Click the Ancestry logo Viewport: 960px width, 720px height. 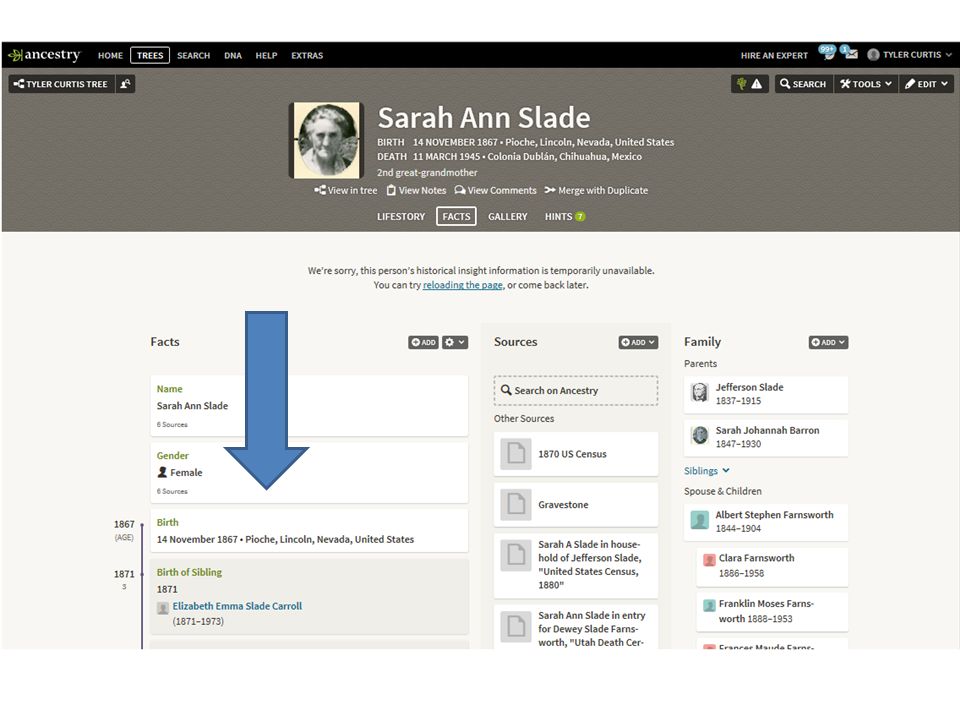pyautogui.click(x=44, y=55)
